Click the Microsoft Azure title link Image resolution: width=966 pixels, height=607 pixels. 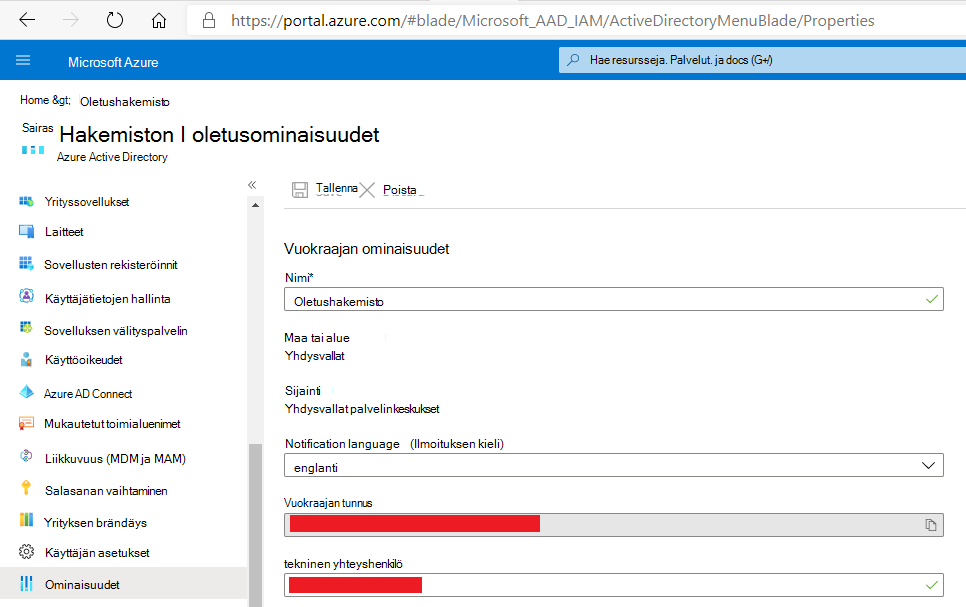pos(113,62)
